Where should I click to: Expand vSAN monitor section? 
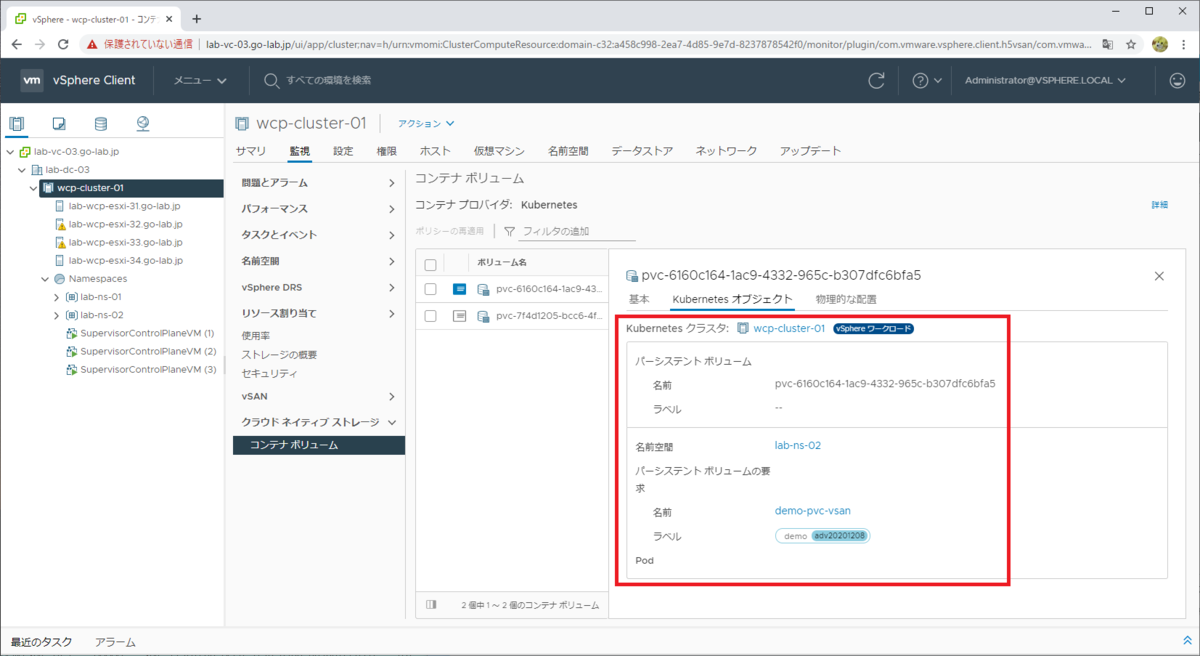(x=319, y=397)
